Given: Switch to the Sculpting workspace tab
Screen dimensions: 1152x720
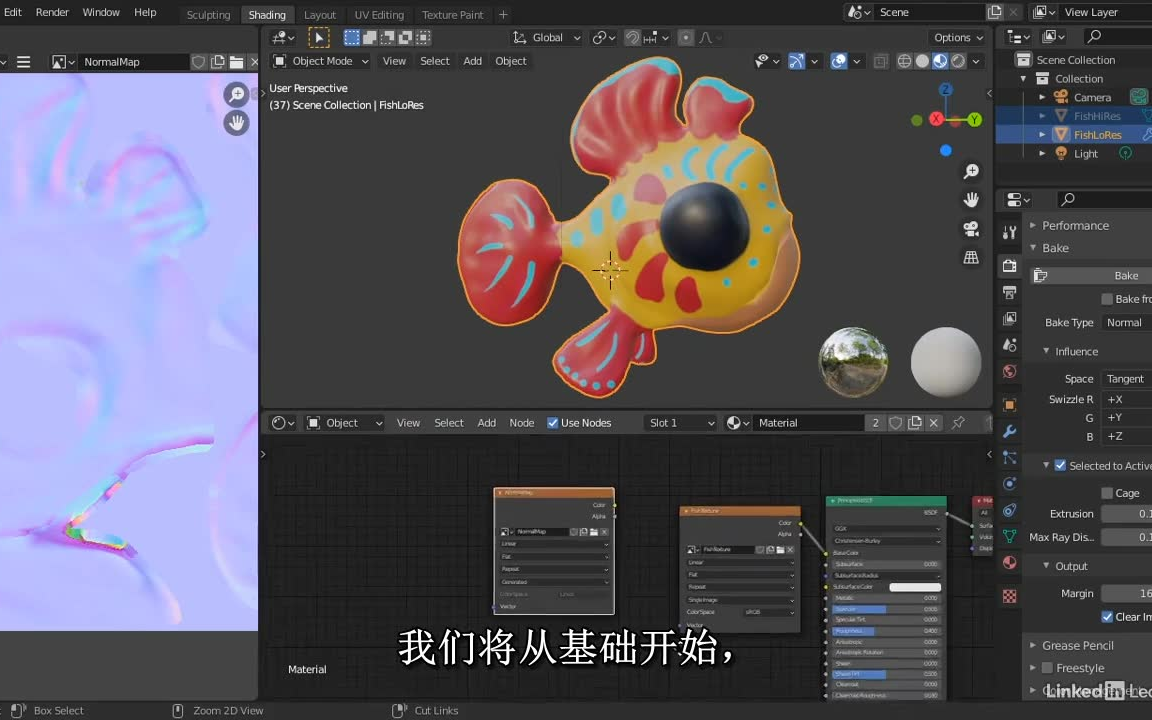Looking at the screenshot, I should click(x=208, y=14).
